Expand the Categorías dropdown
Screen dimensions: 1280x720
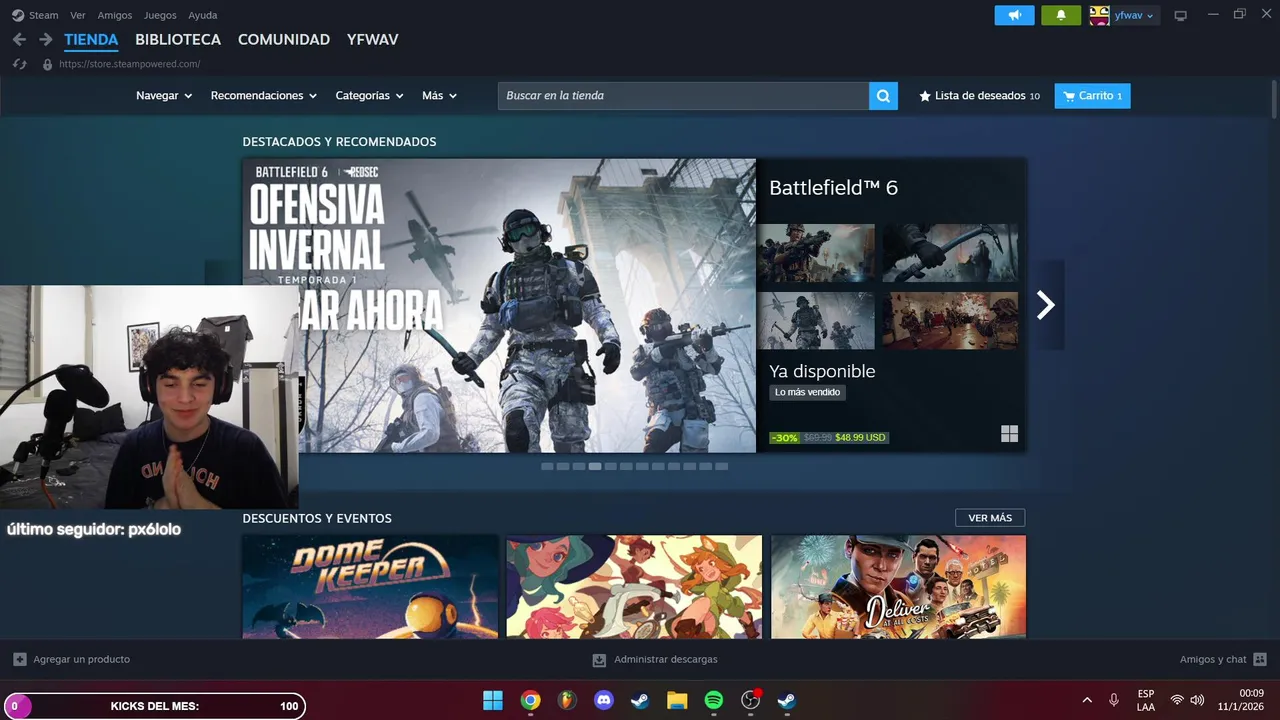click(x=370, y=96)
